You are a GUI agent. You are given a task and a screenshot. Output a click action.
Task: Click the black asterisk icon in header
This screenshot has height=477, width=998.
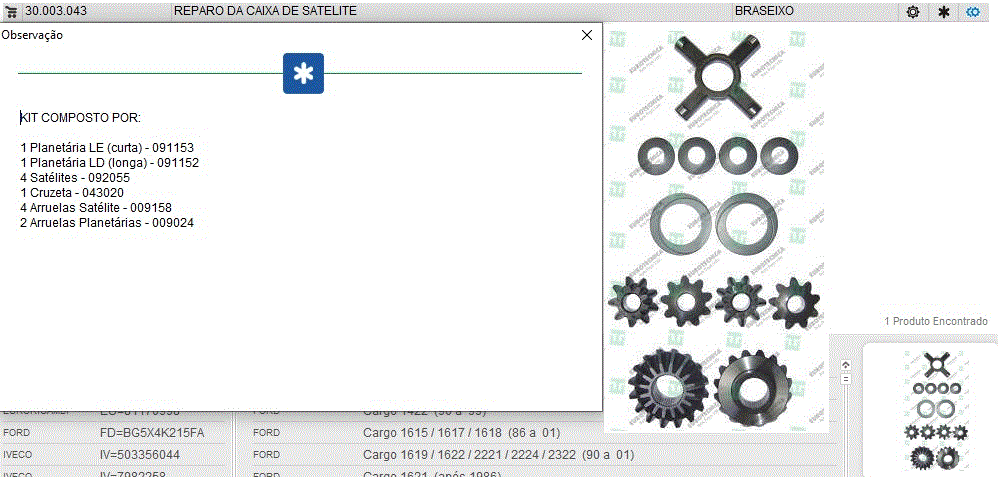tap(943, 12)
